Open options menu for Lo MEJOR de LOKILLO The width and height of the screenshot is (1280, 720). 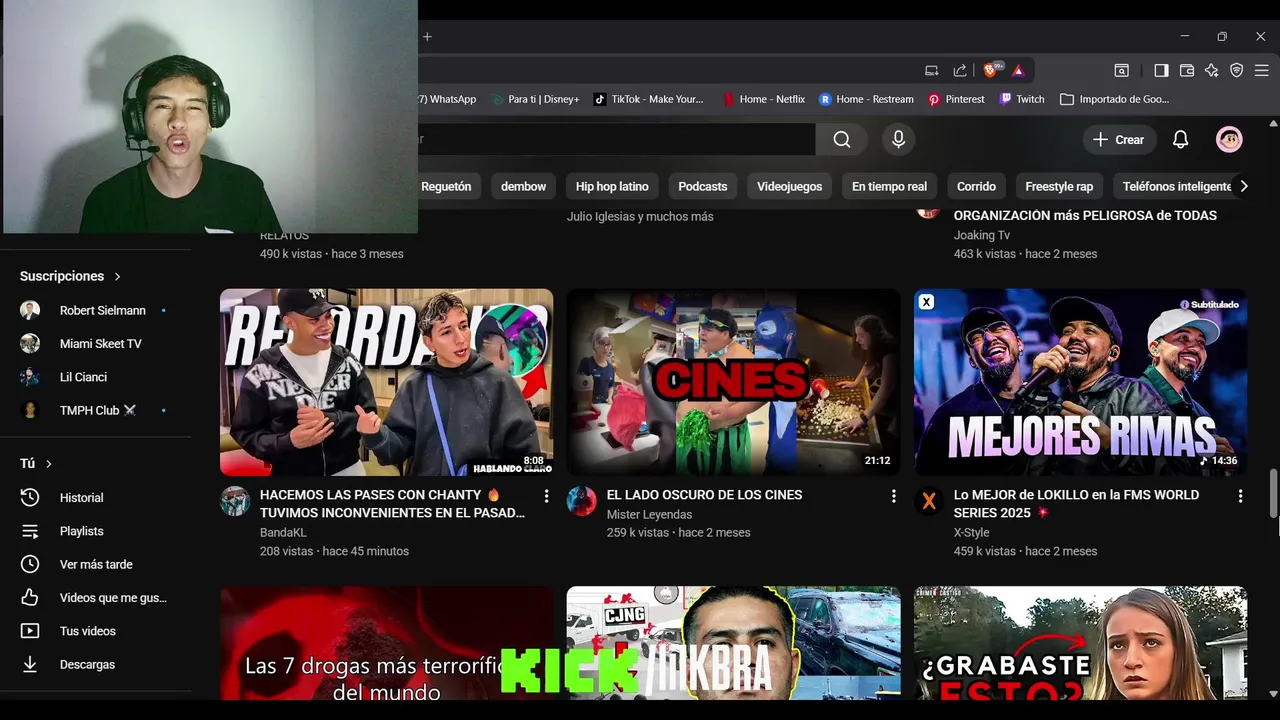[x=1240, y=496]
